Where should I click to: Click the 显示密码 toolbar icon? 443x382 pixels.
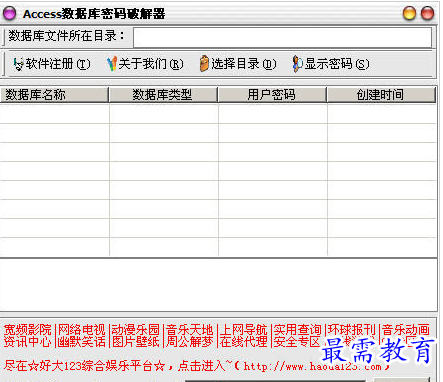[x=297, y=64]
